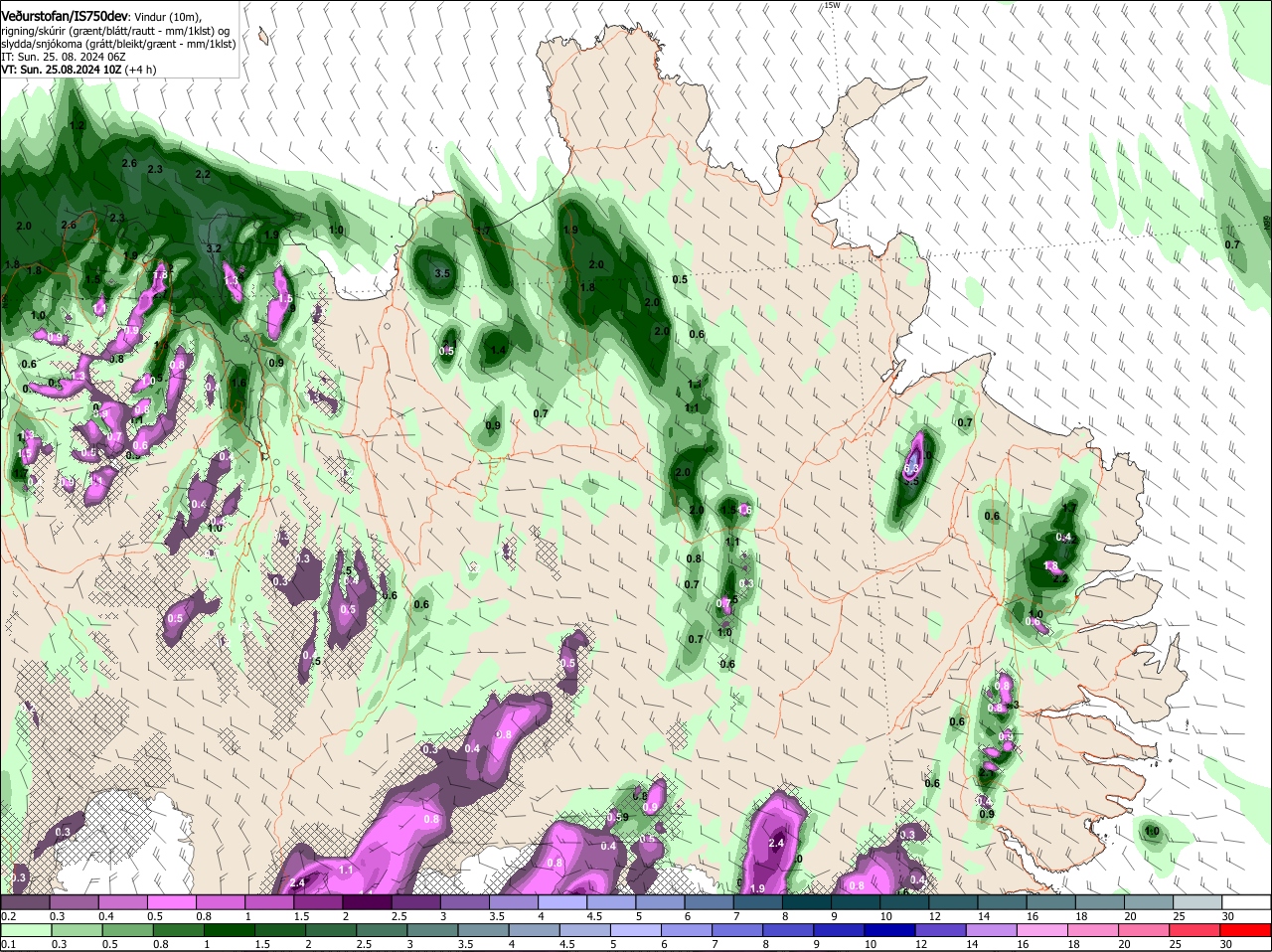
Task: Click the small island near the legend box
Action: tap(263, 38)
